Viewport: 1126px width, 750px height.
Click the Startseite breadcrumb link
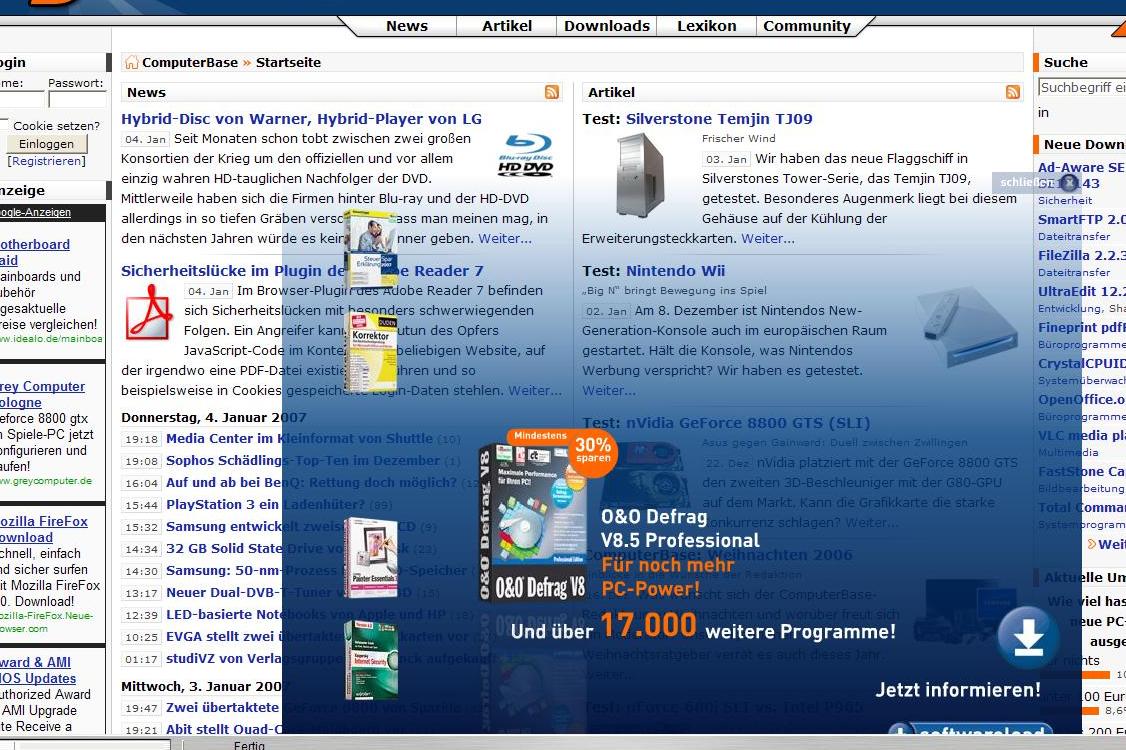pyautogui.click(x=288, y=62)
